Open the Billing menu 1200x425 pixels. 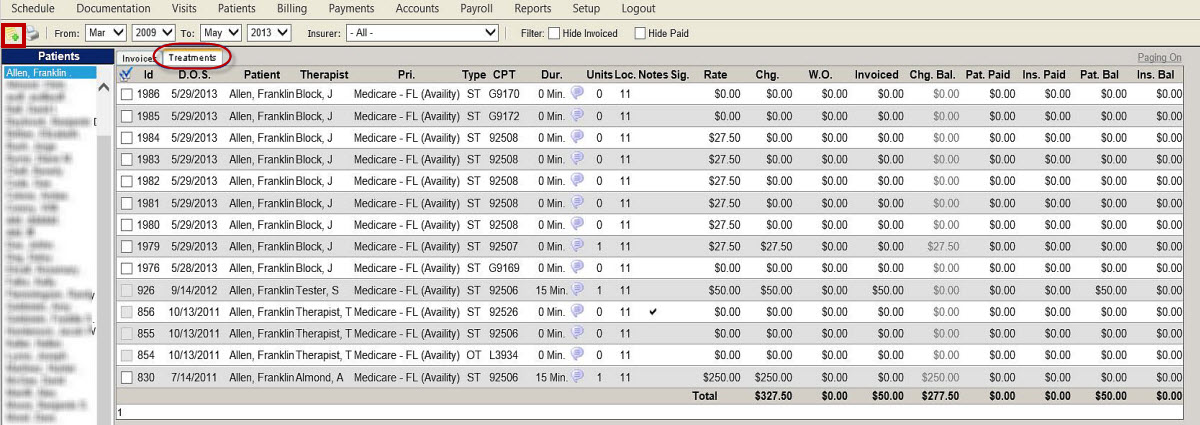point(291,8)
